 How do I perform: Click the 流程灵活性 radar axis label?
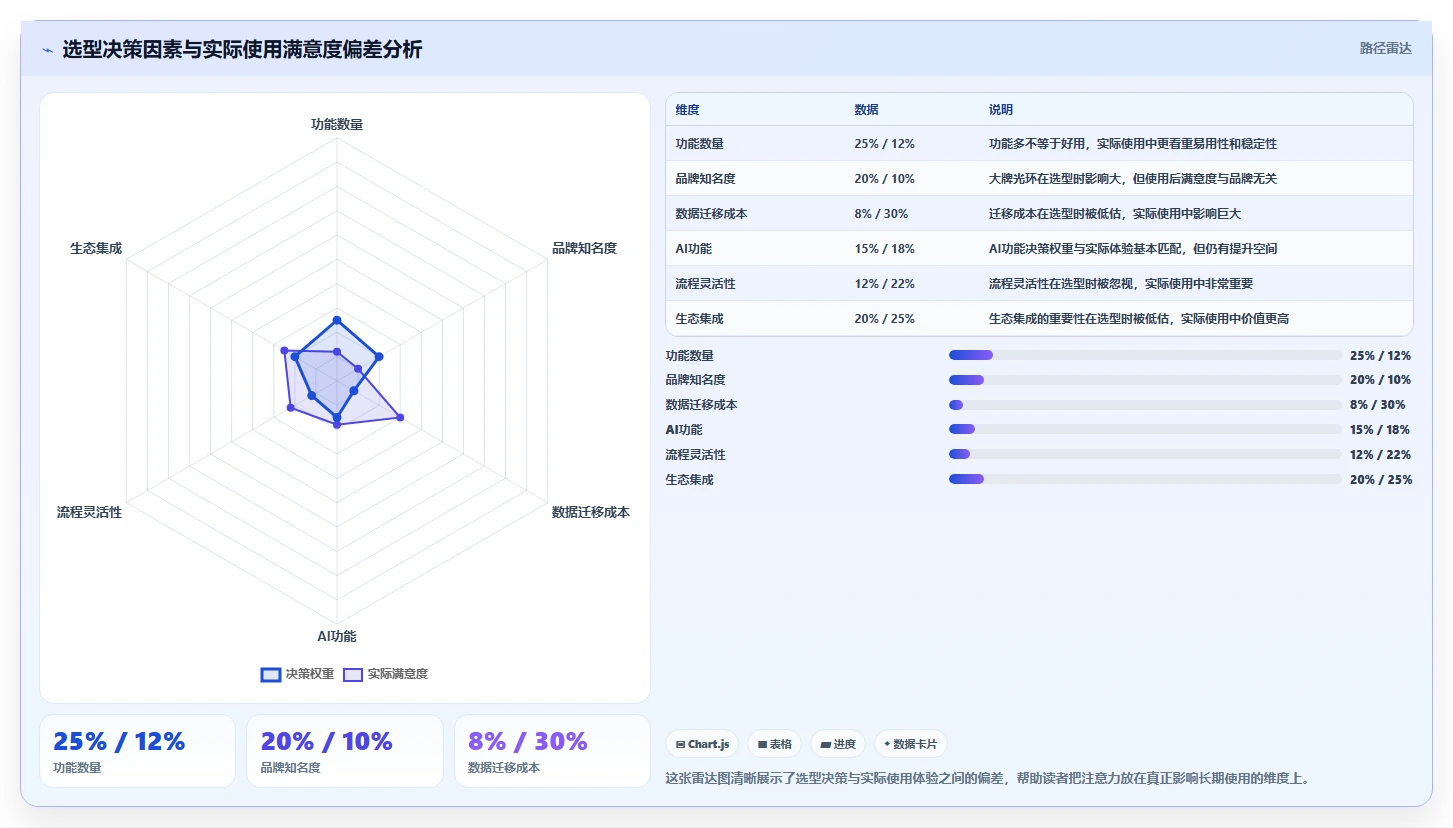[89, 512]
